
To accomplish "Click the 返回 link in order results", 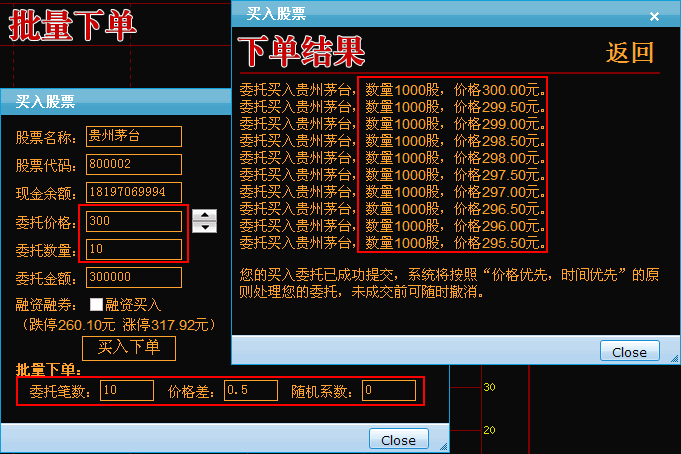I will point(630,53).
